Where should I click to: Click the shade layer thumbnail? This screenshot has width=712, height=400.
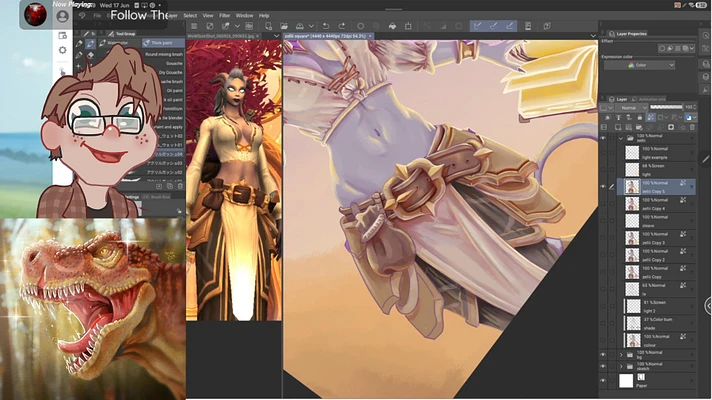633,323
